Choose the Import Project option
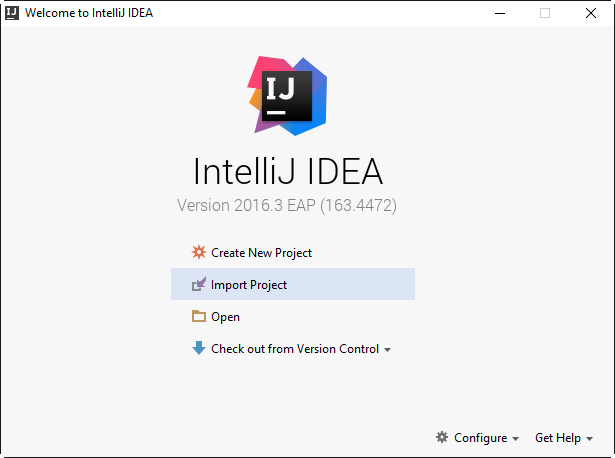The width and height of the screenshot is (615, 458). pos(249,285)
